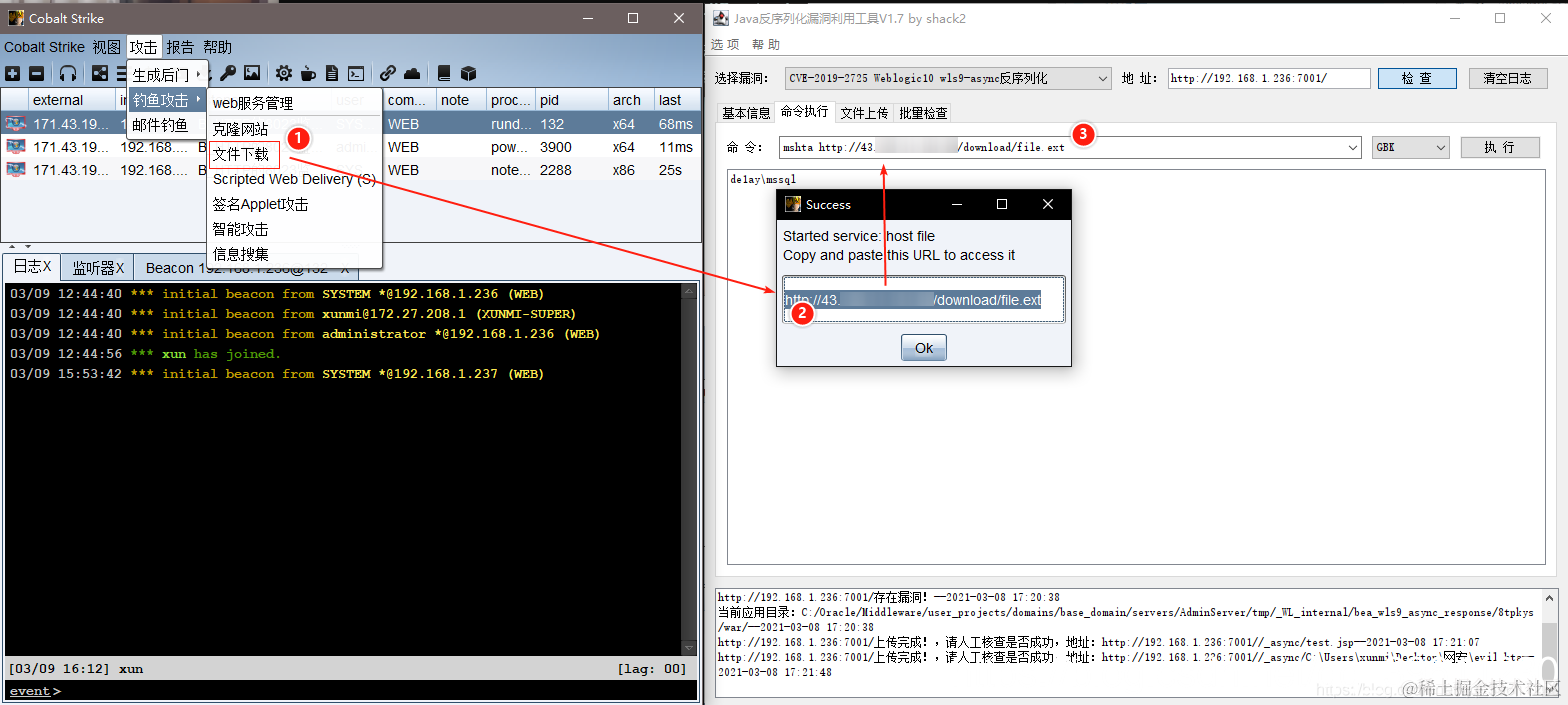The image size is (1568, 705).
Task: Click beacon icon of the pid 132 row
Action: (x=15, y=124)
